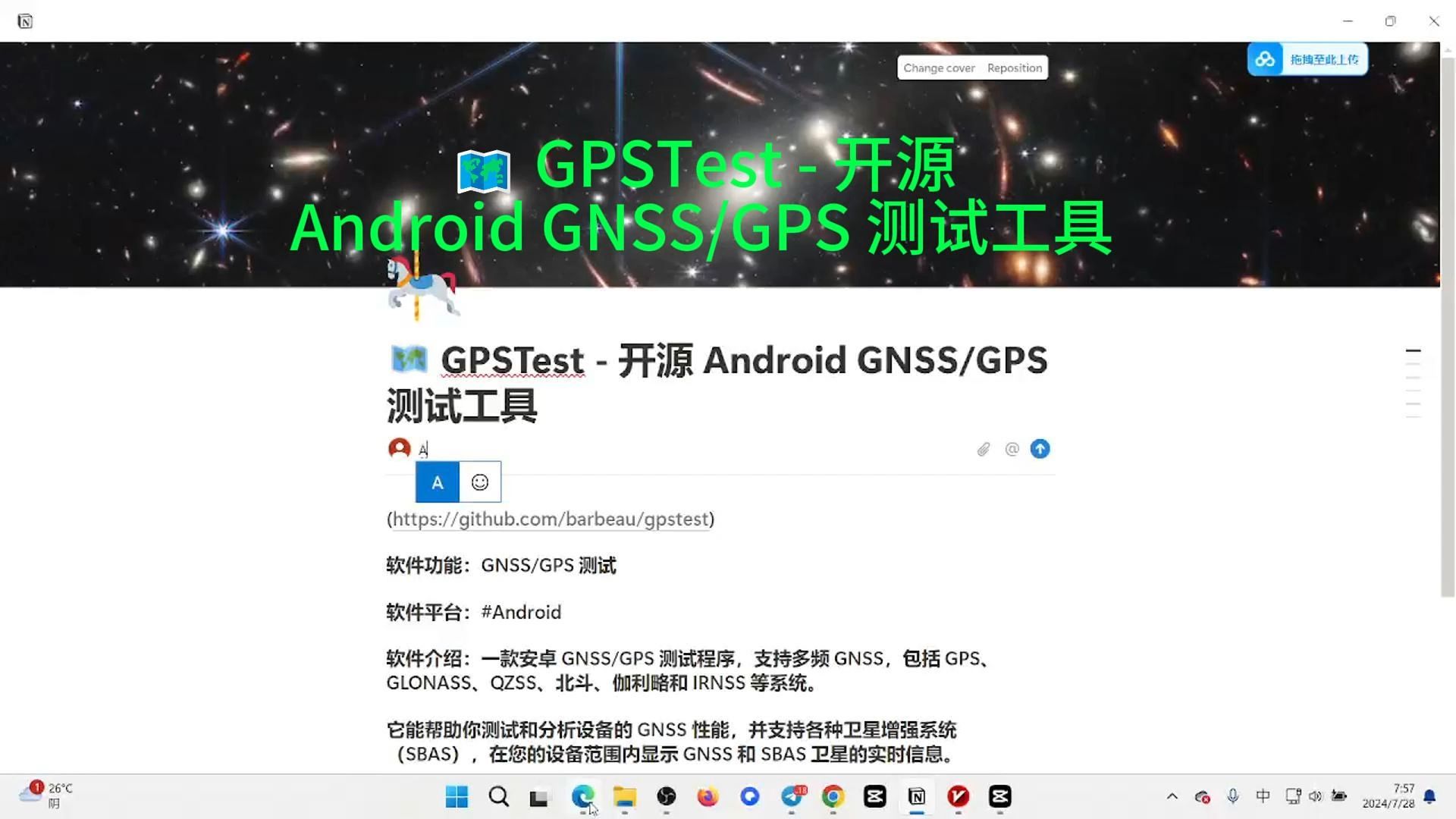The image size is (1456, 819).
Task: Open Telegram from taskbar
Action: [792, 797]
